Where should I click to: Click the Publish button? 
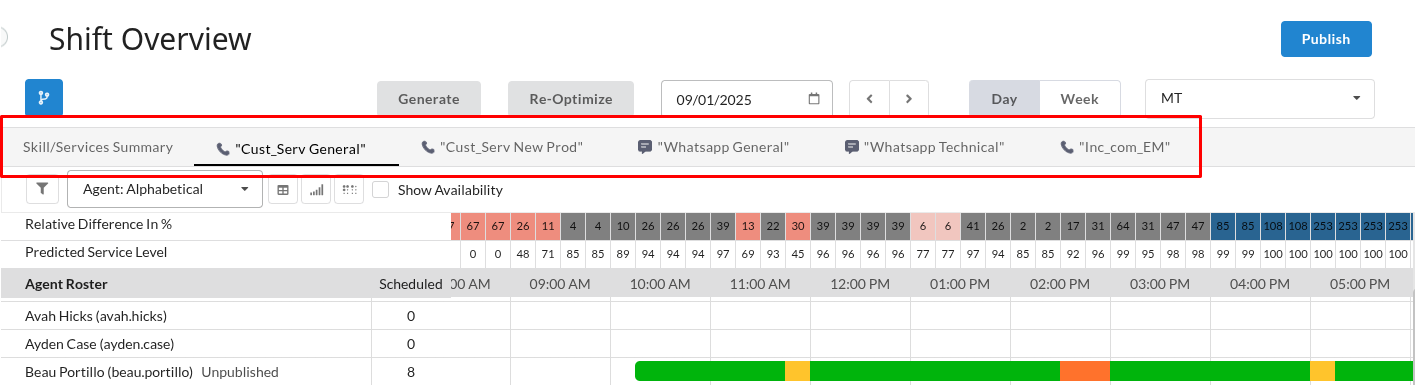(1326, 39)
